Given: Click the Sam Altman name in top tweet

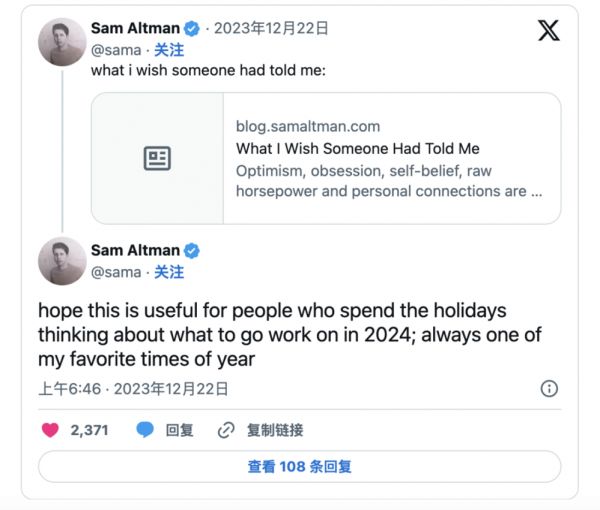Looking at the screenshot, I should tap(135, 28).
